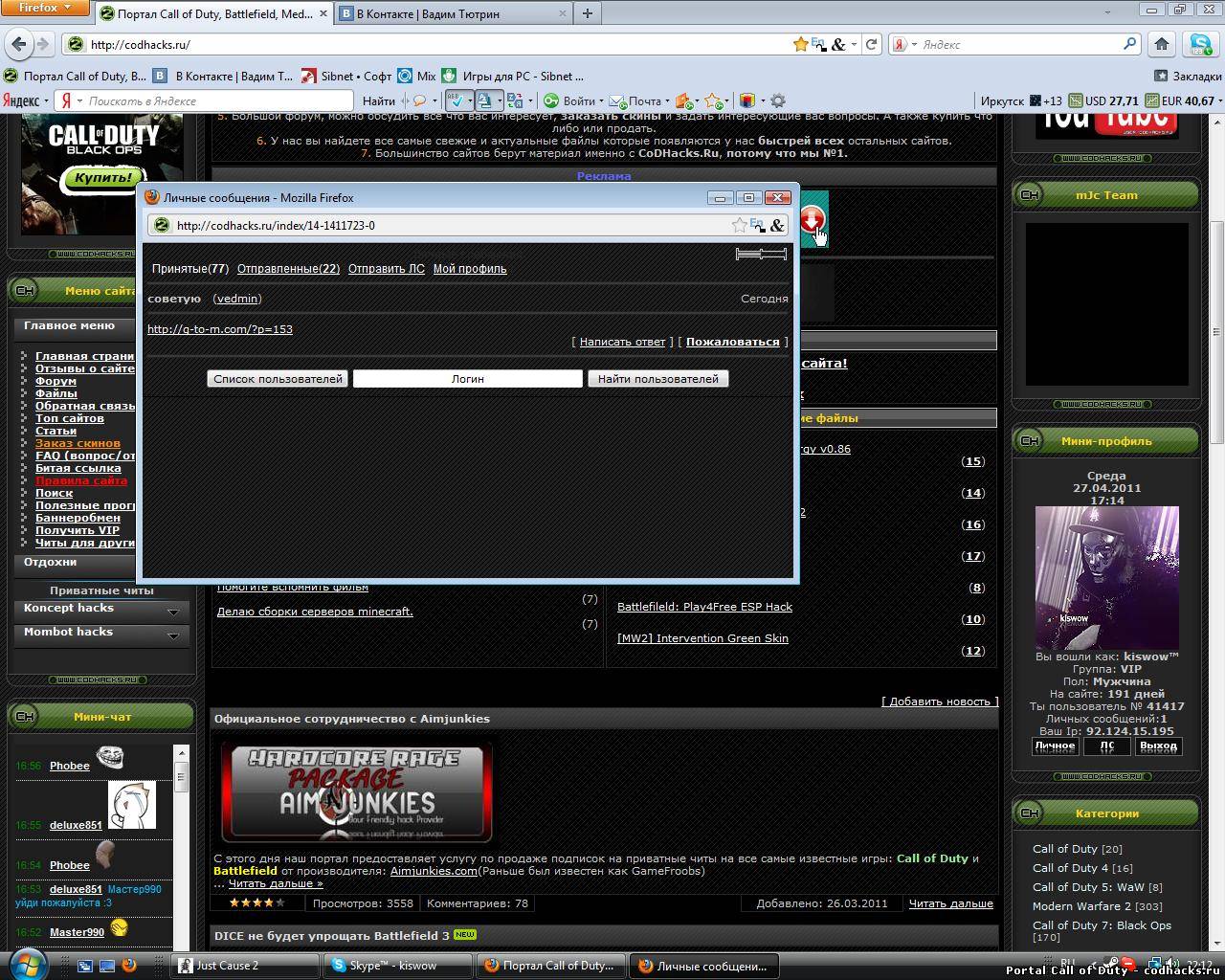The width and height of the screenshot is (1225, 980).
Task: Open Yandex favorites star toolbar icon
Action: (712, 100)
